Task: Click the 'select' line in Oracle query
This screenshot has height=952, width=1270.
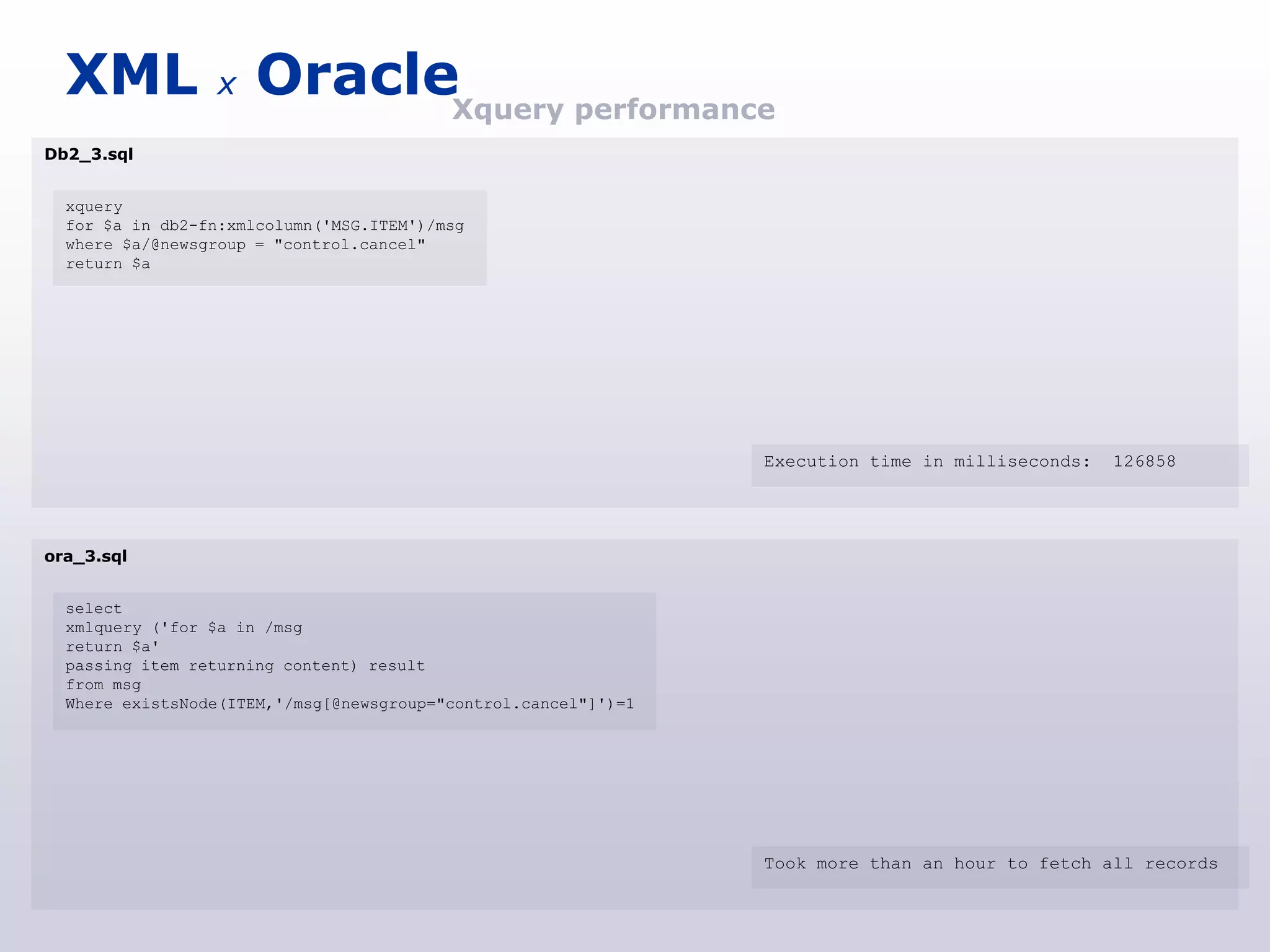Action: point(94,609)
